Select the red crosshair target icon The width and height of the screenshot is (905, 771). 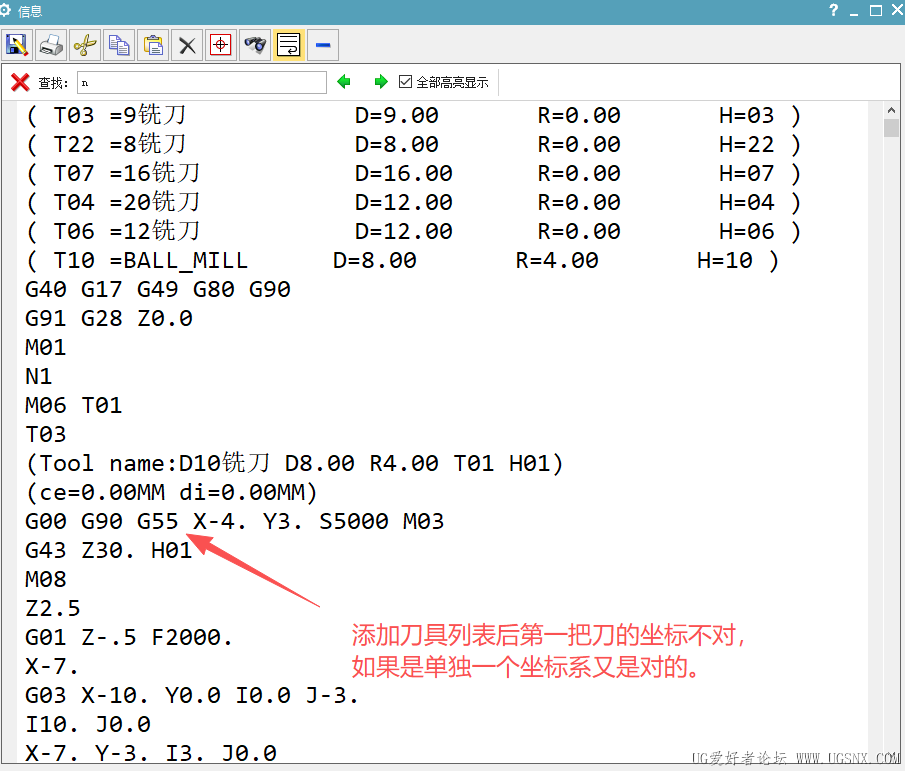[221, 45]
